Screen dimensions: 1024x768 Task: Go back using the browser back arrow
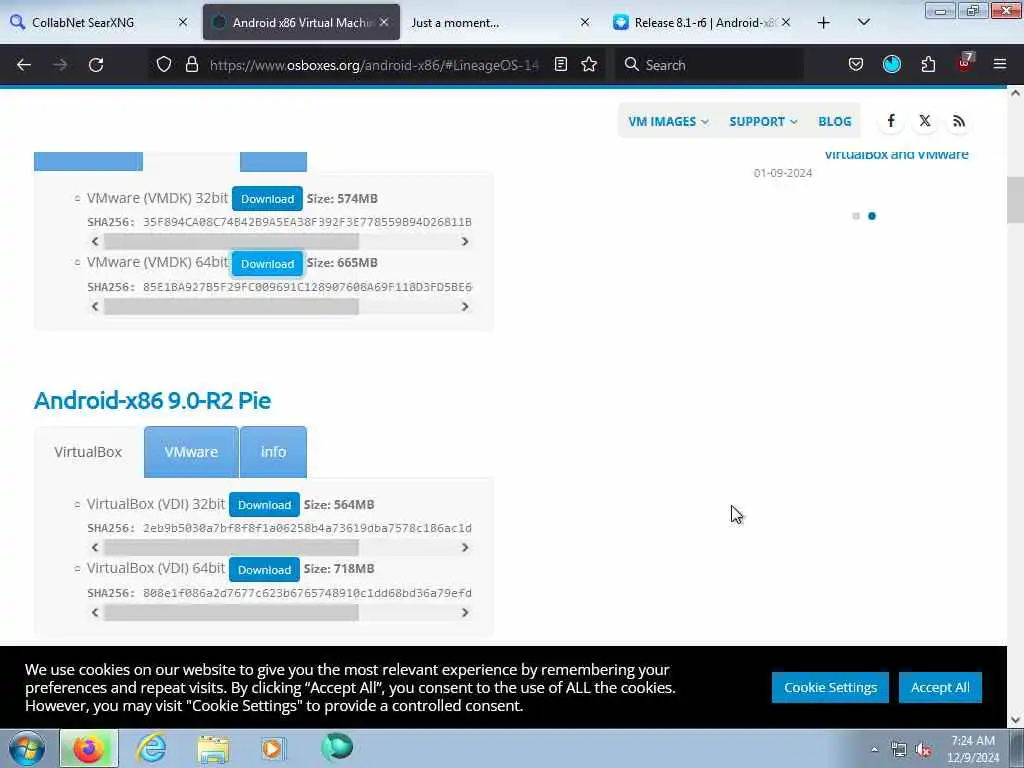click(x=24, y=65)
